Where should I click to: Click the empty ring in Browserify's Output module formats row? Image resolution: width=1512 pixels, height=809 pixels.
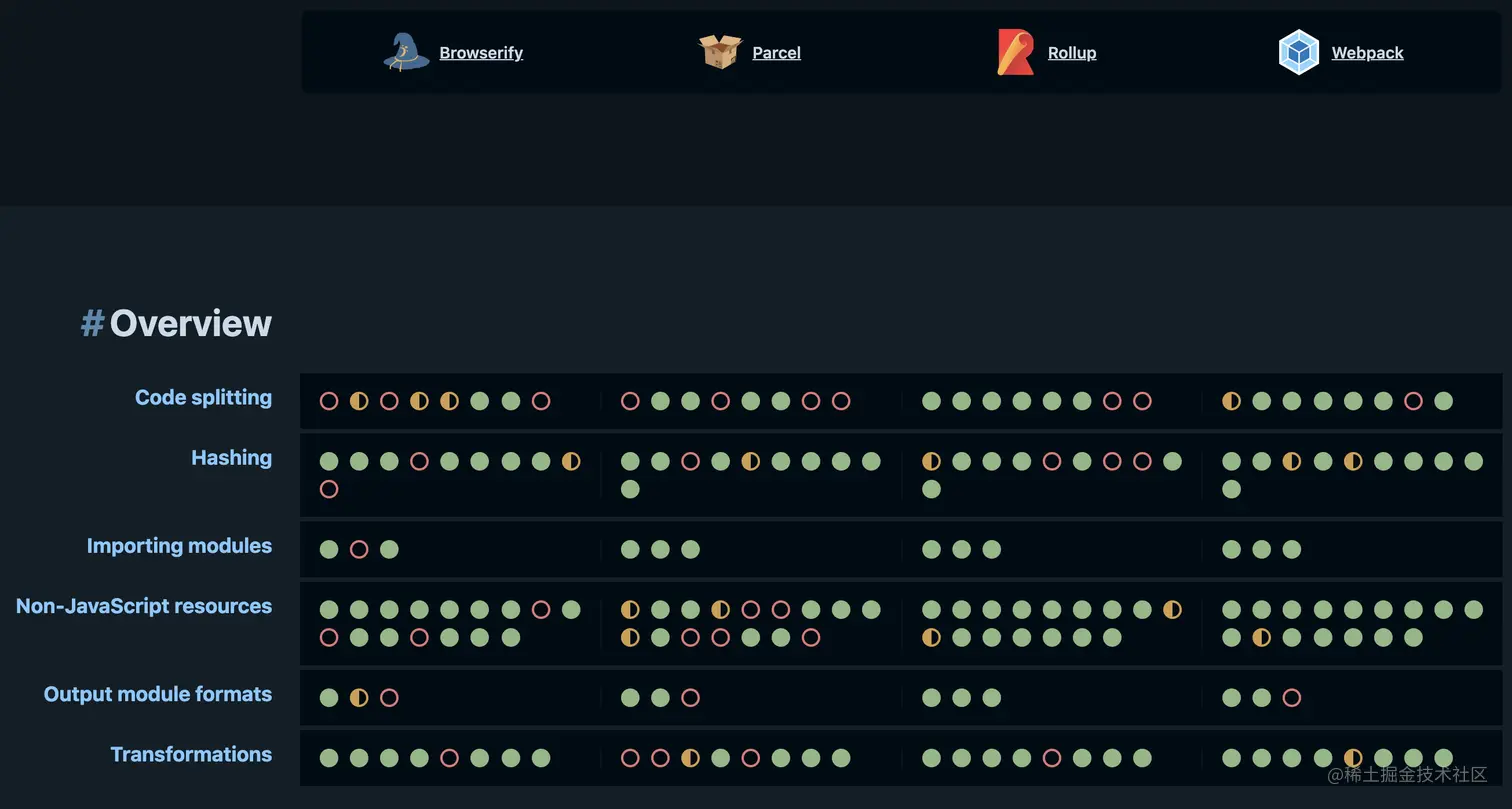click(x=389, y=697)
